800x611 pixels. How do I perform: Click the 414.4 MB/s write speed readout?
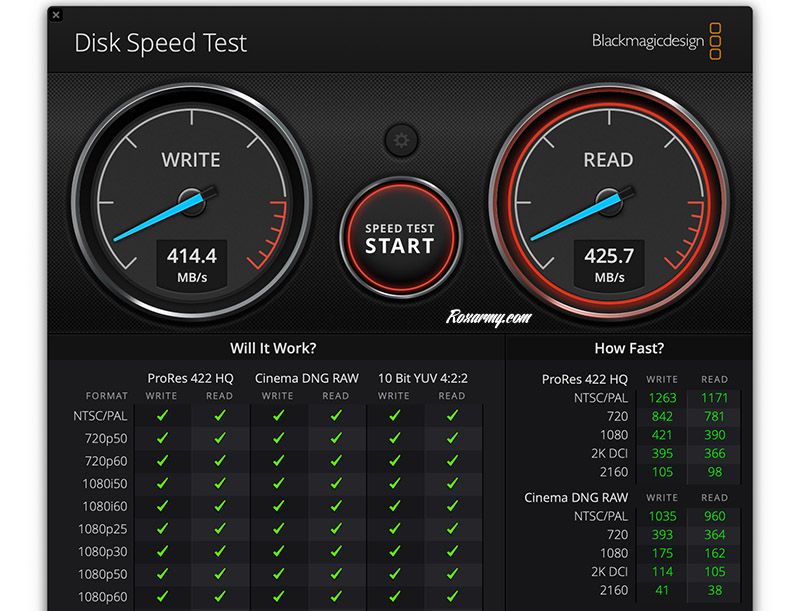[190, 265]
